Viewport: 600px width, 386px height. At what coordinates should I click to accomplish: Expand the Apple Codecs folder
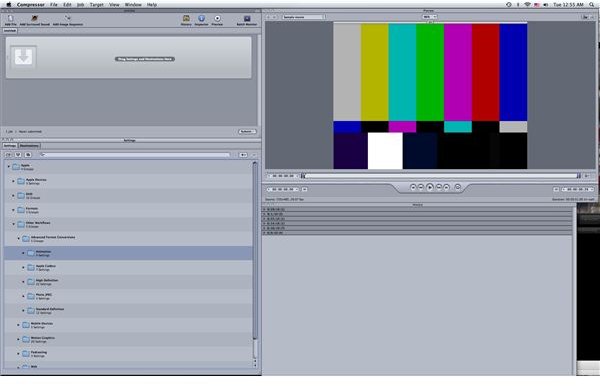point(23,267)
